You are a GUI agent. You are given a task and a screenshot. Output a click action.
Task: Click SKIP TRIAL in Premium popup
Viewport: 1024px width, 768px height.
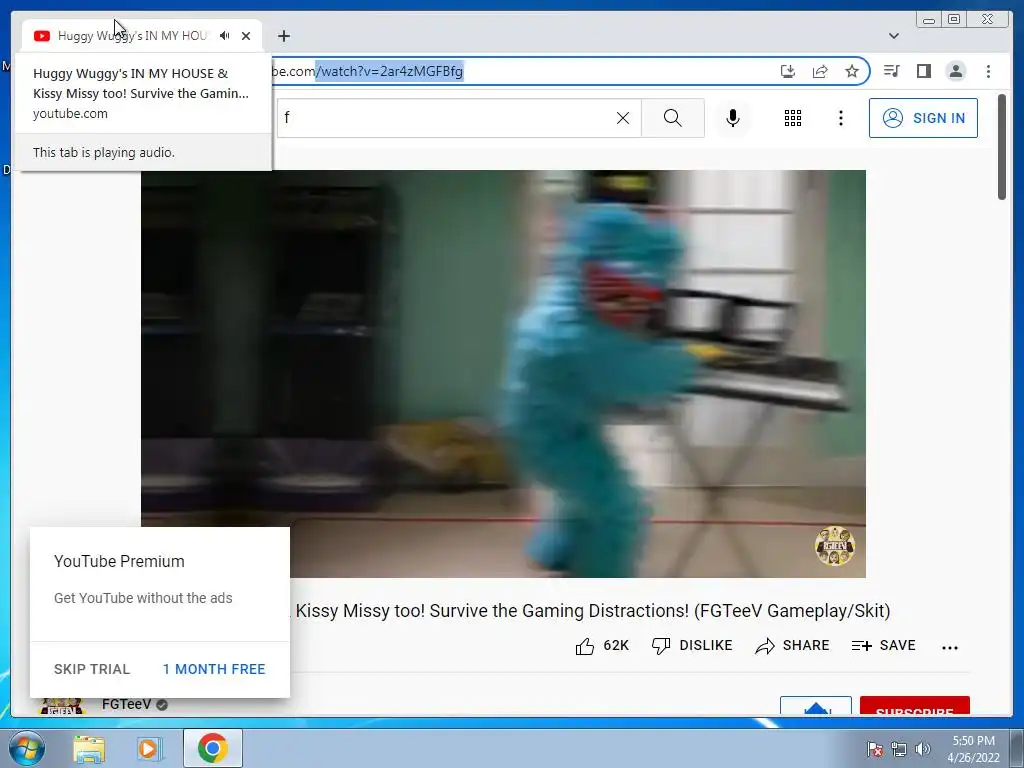pyautogui.click(x=92, y=669)
